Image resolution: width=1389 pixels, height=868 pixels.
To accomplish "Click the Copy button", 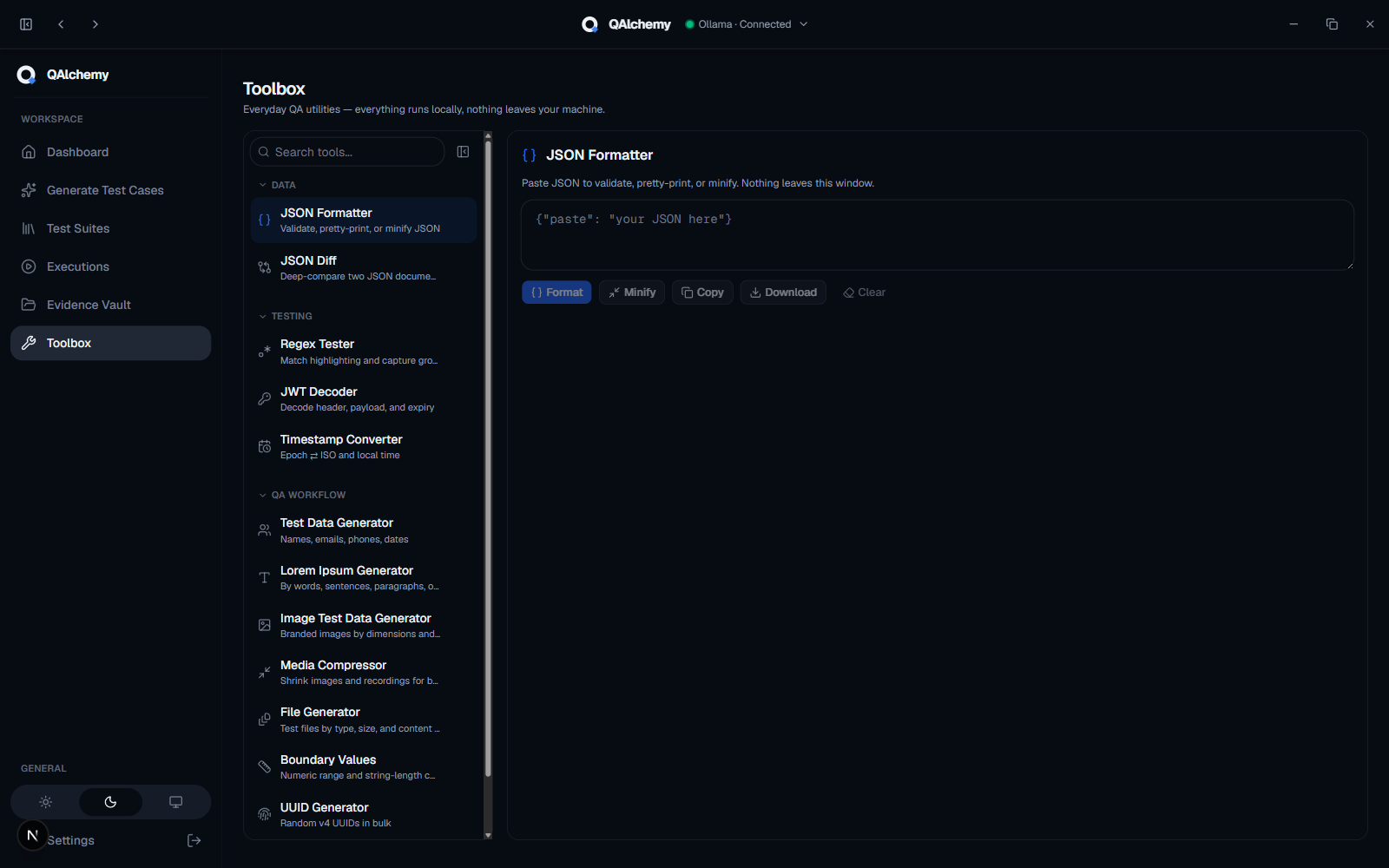I will click(x=702, y=293).
